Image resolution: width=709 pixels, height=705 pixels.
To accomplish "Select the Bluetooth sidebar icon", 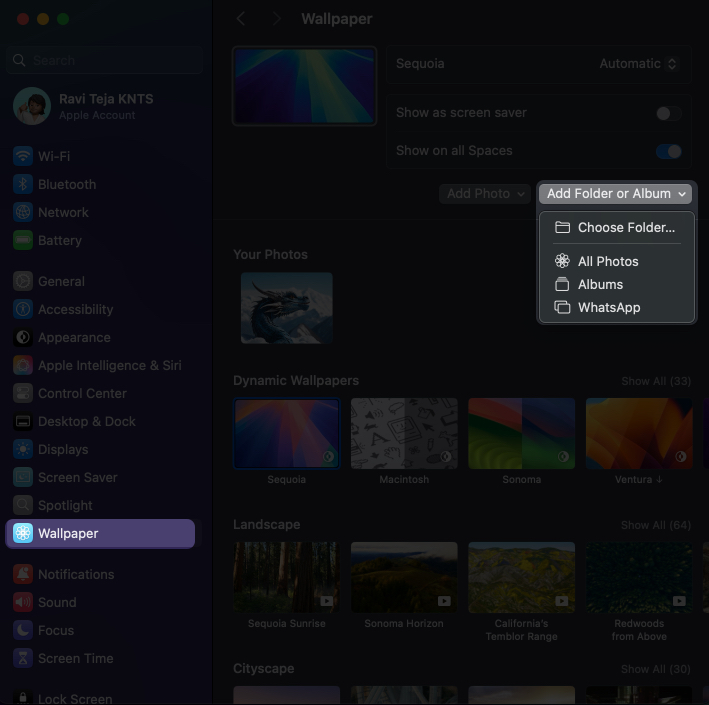I will pyautogui.click(x=23, y=185).
